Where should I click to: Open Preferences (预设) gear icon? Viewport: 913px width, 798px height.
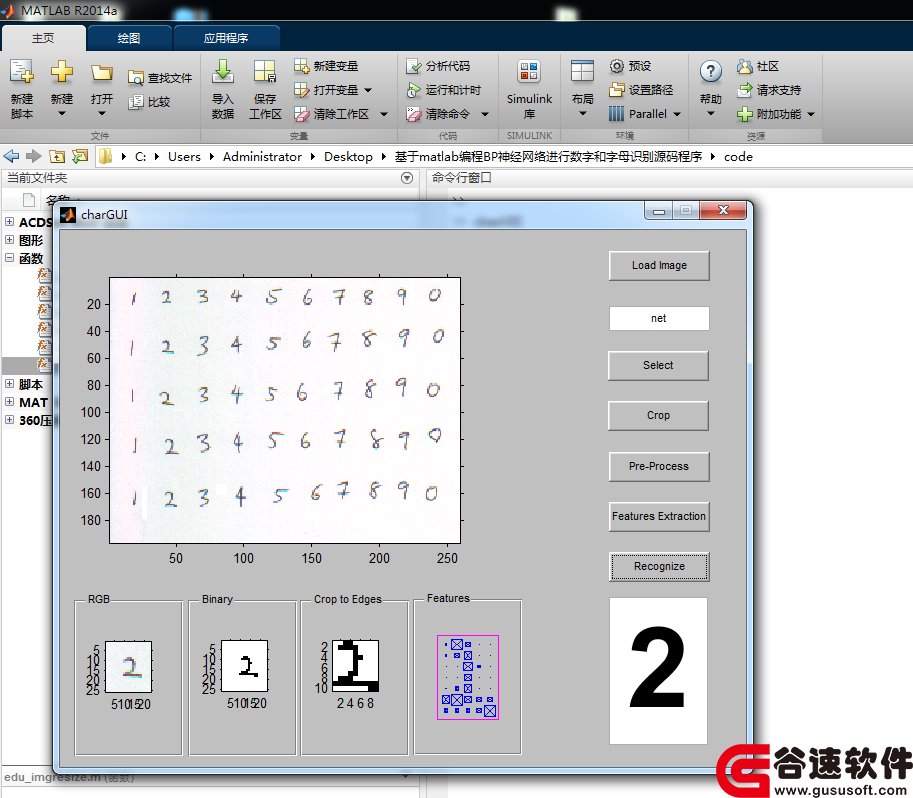[617, 66]
